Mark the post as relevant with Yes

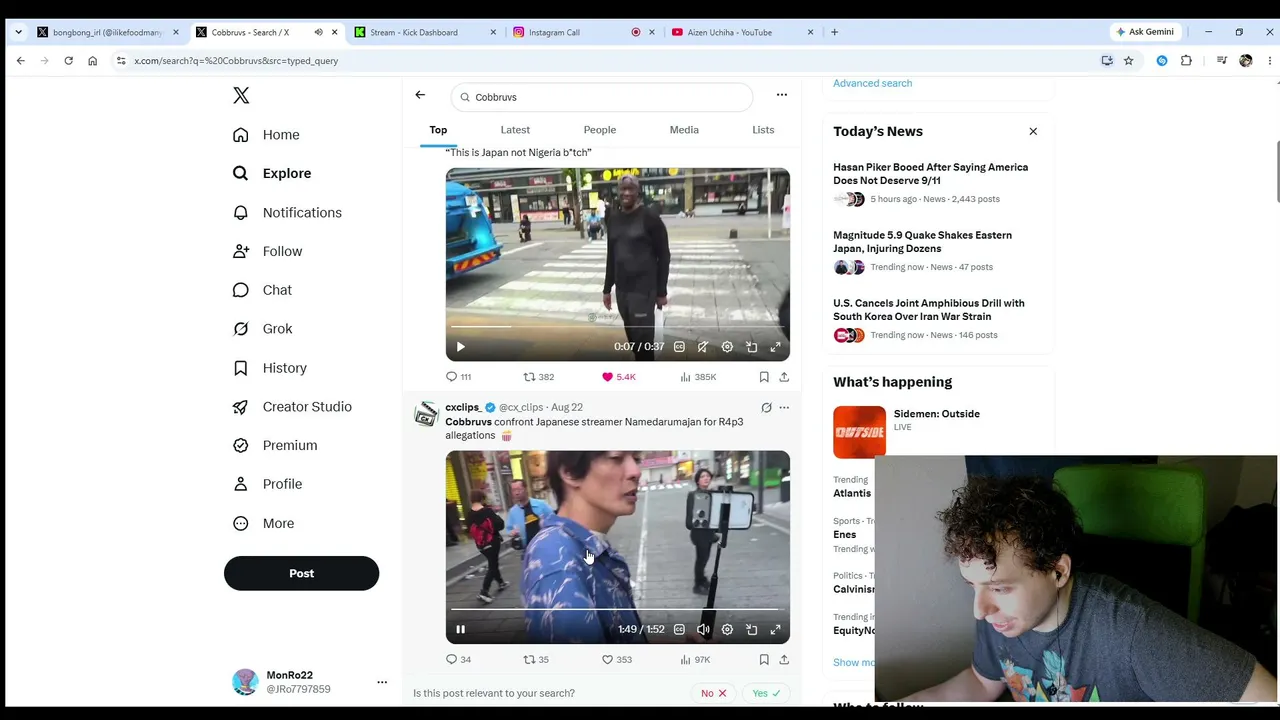(x=766, y=693)
